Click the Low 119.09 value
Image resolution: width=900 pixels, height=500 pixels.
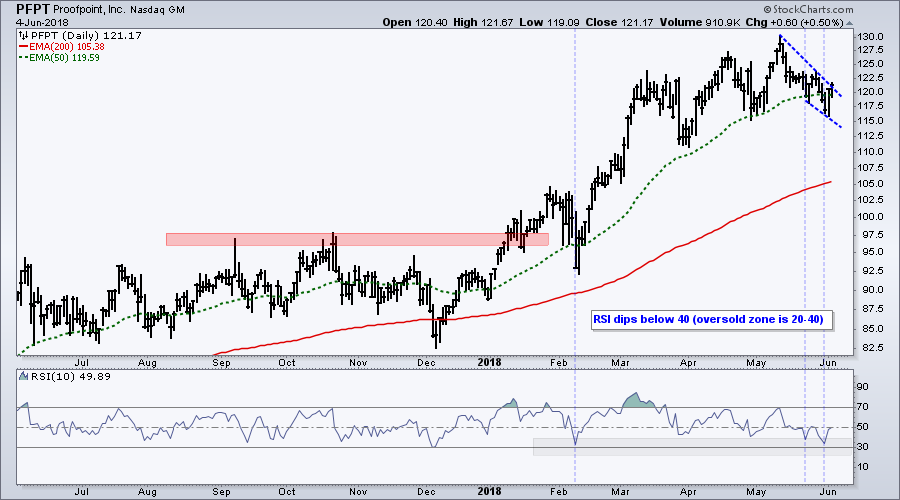click(550, 22)
